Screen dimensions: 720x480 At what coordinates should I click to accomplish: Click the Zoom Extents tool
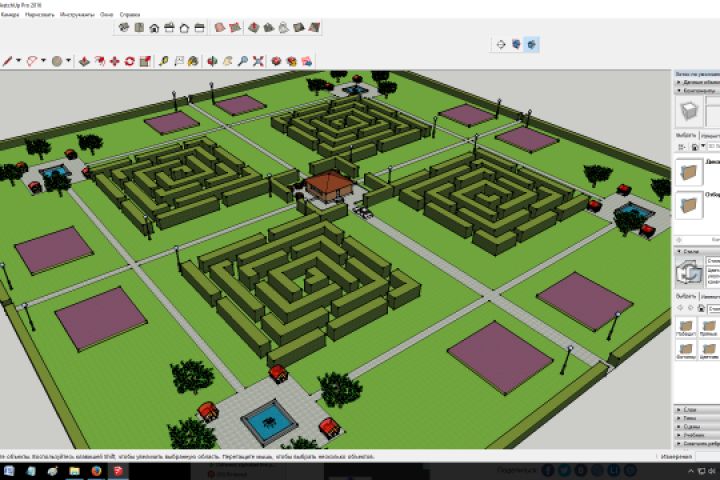[258, 61]
